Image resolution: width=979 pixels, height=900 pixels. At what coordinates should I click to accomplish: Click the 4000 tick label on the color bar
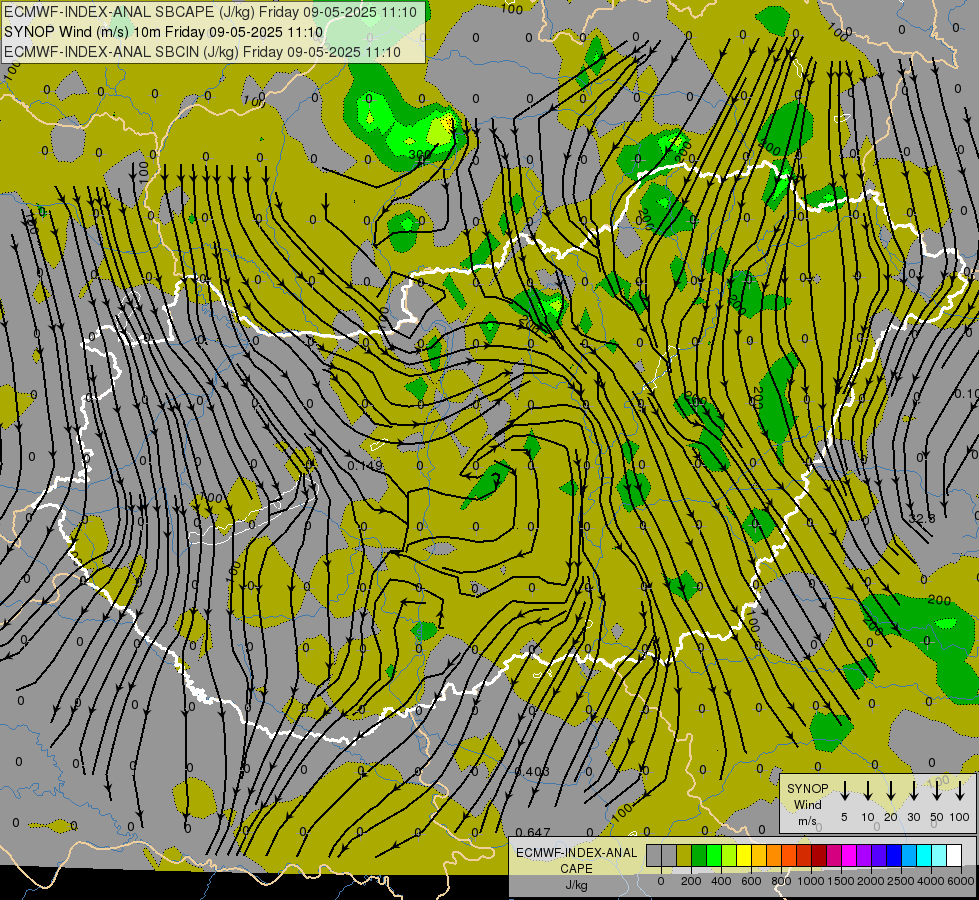(931, 881)
